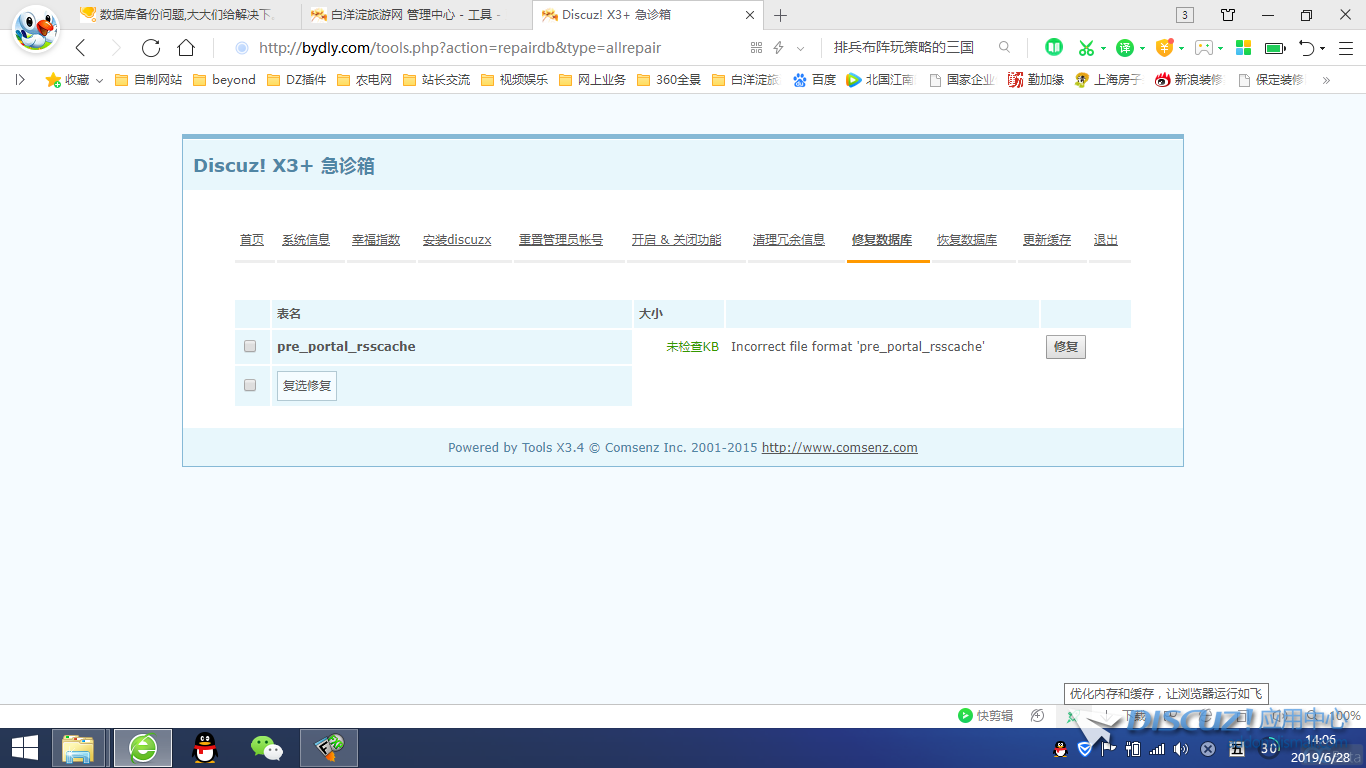Open the undo history dropdown arrow
The height and width of the screenshot is (768, 1366).
tap(1322, 48)
